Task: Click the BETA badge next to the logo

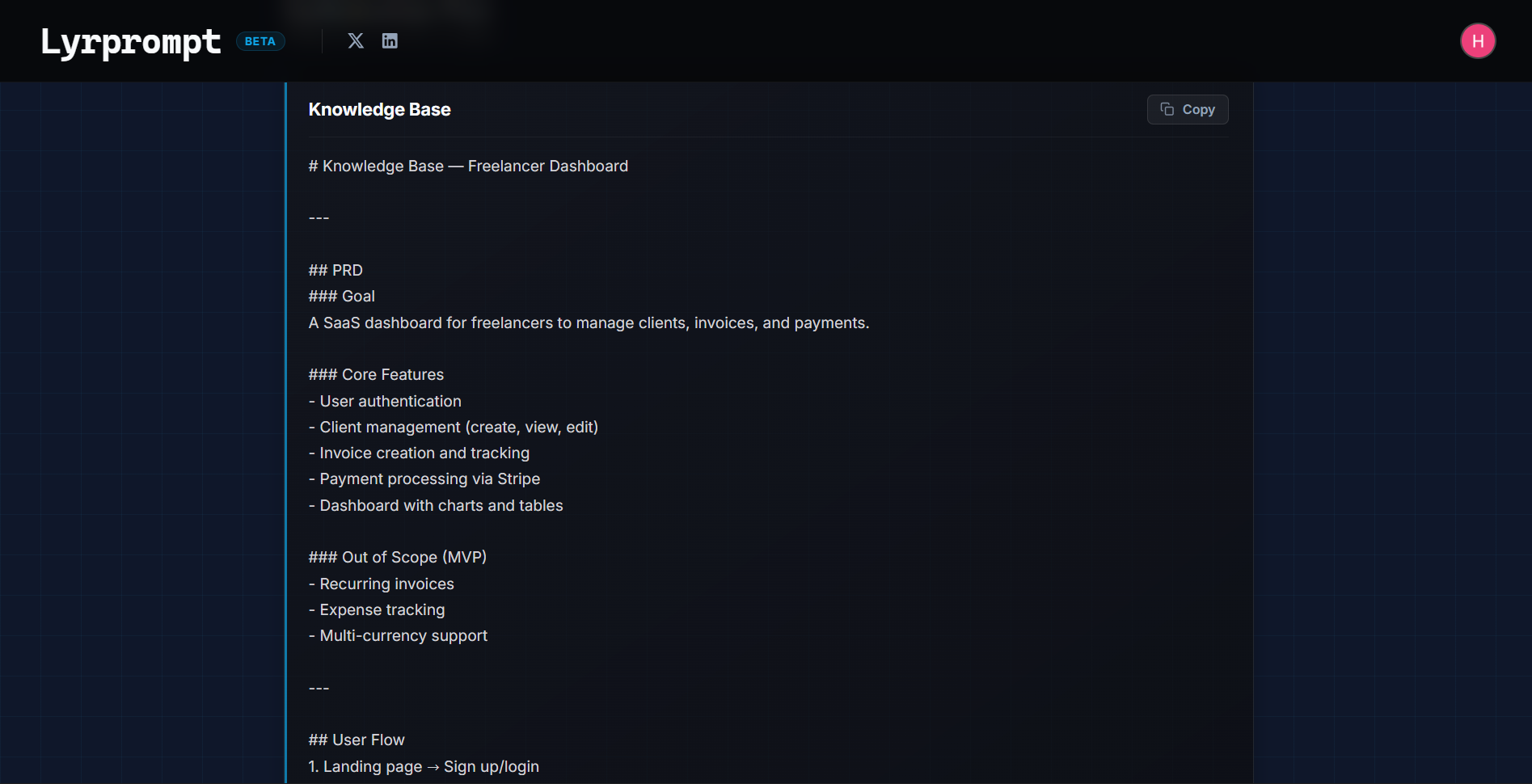Action: [260, 40]
